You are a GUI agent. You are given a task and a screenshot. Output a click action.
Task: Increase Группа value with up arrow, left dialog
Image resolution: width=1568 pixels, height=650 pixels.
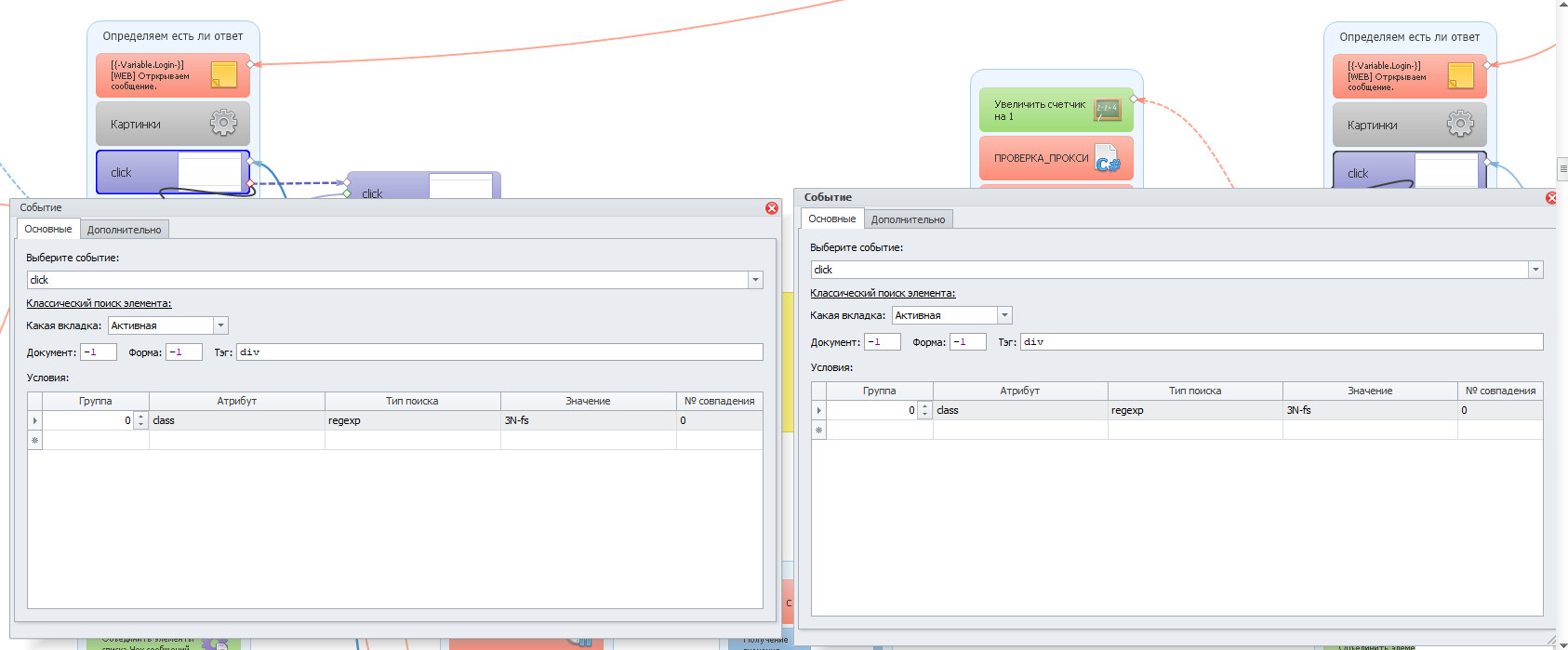(x=140, y=417)
